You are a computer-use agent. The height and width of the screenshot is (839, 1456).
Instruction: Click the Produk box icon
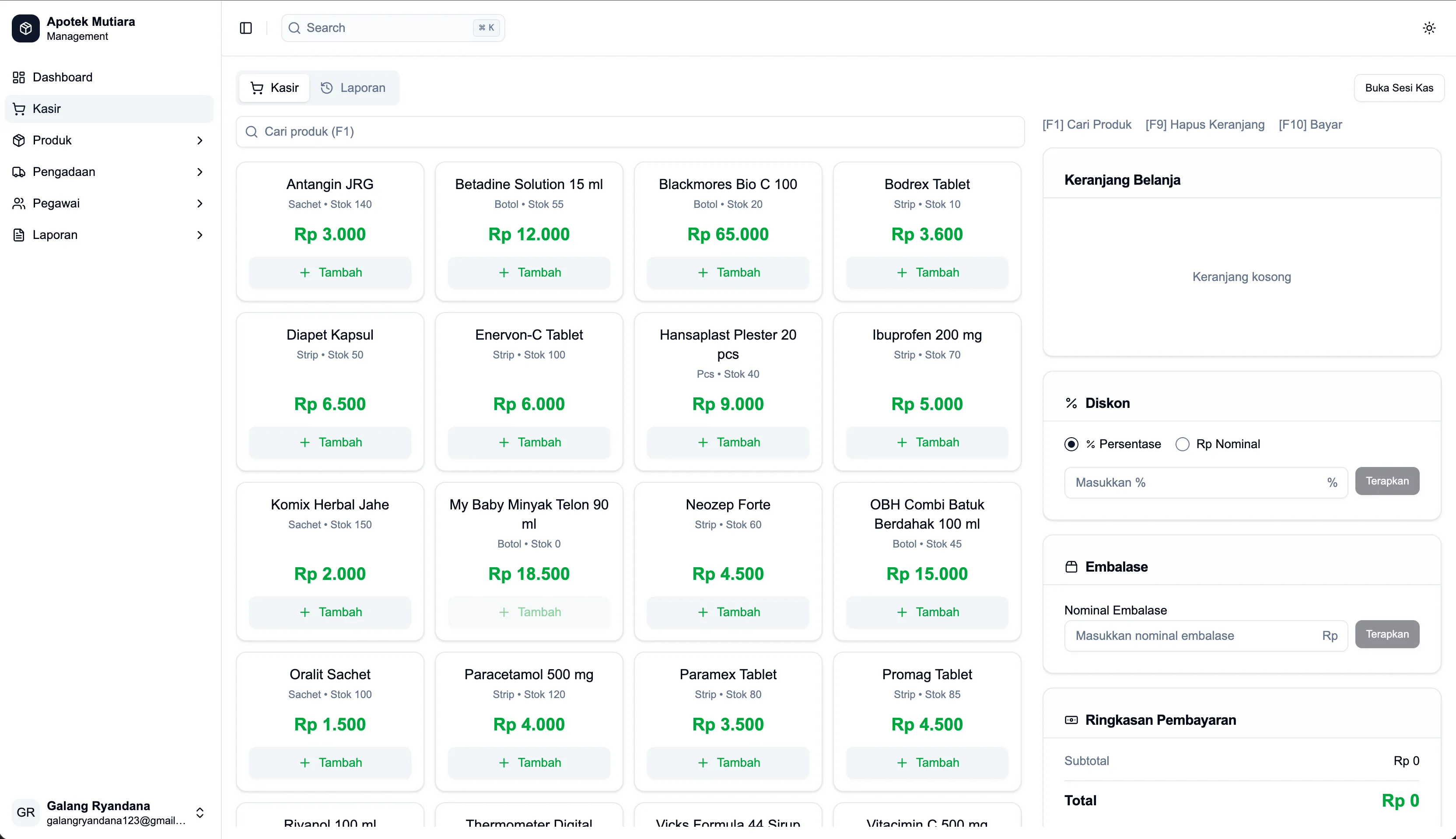point(19,140)
